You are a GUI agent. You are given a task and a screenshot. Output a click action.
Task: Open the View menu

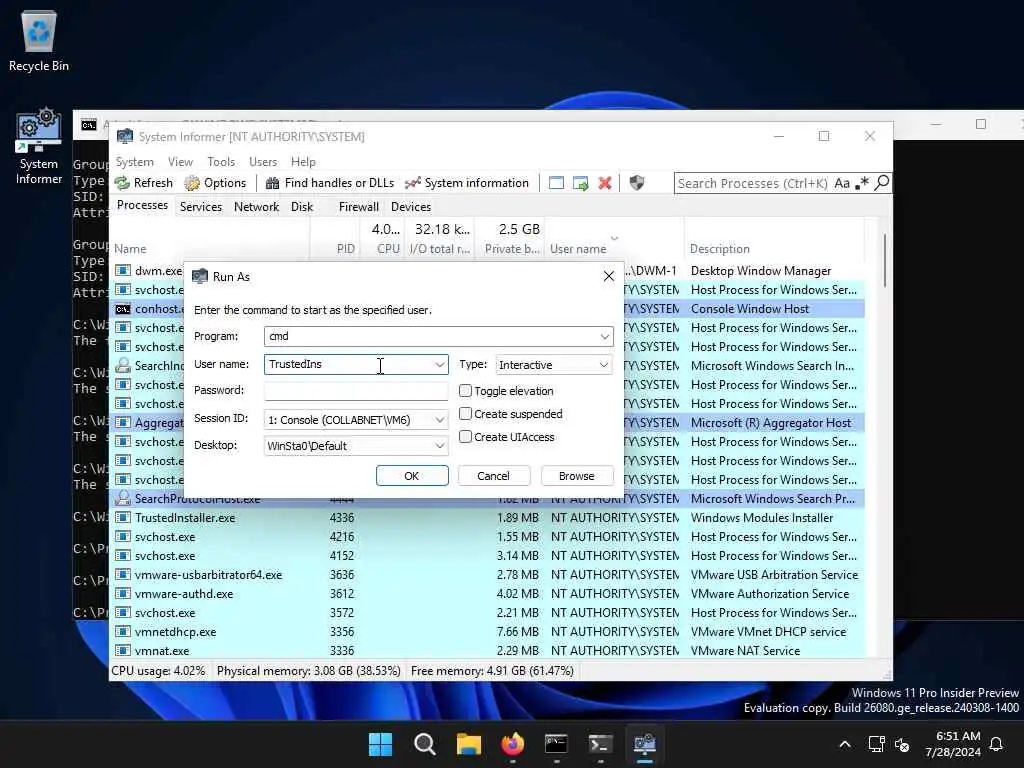[x=180, y=161]
